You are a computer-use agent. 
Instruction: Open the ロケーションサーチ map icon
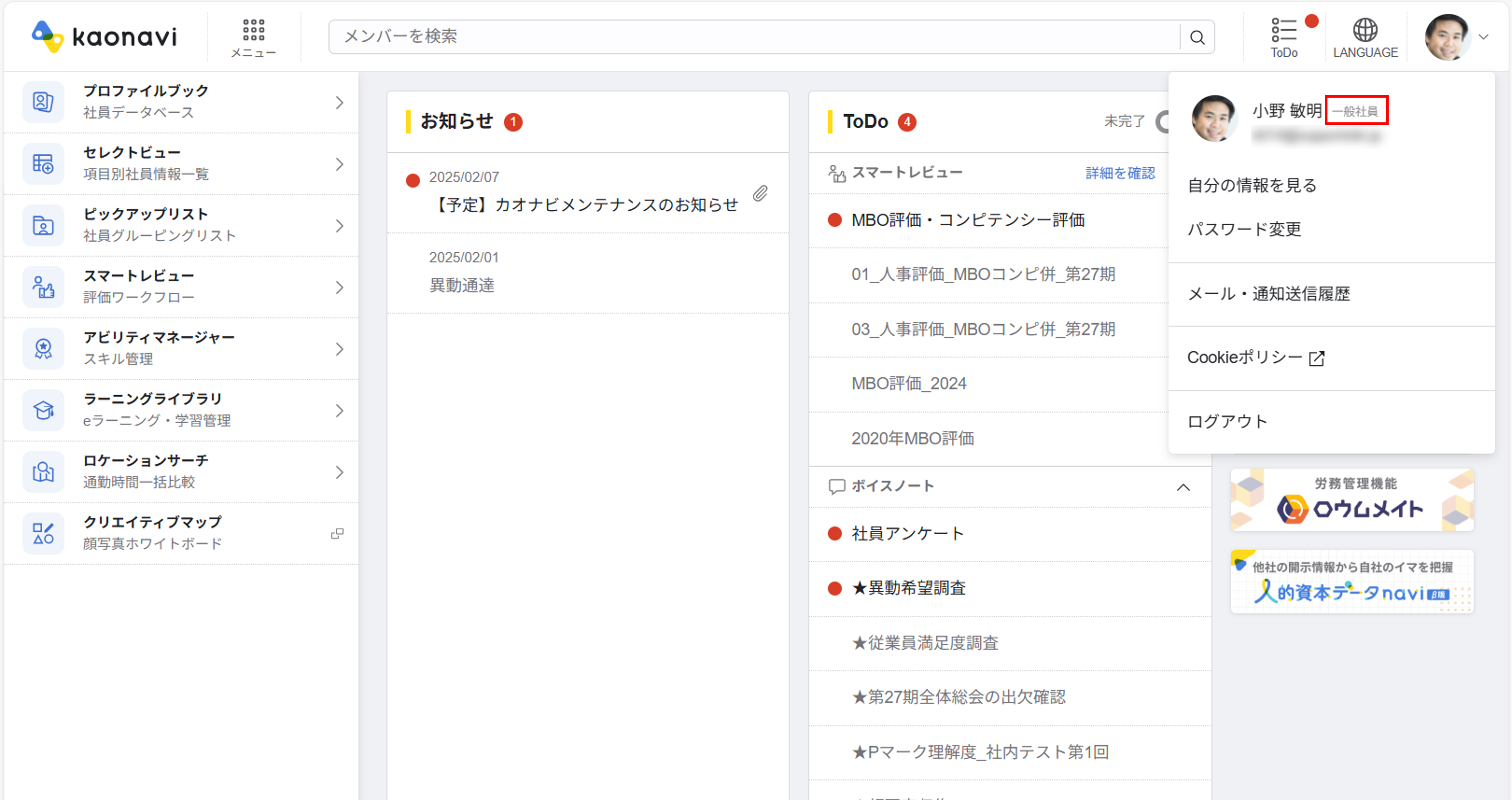pos(43,472)
